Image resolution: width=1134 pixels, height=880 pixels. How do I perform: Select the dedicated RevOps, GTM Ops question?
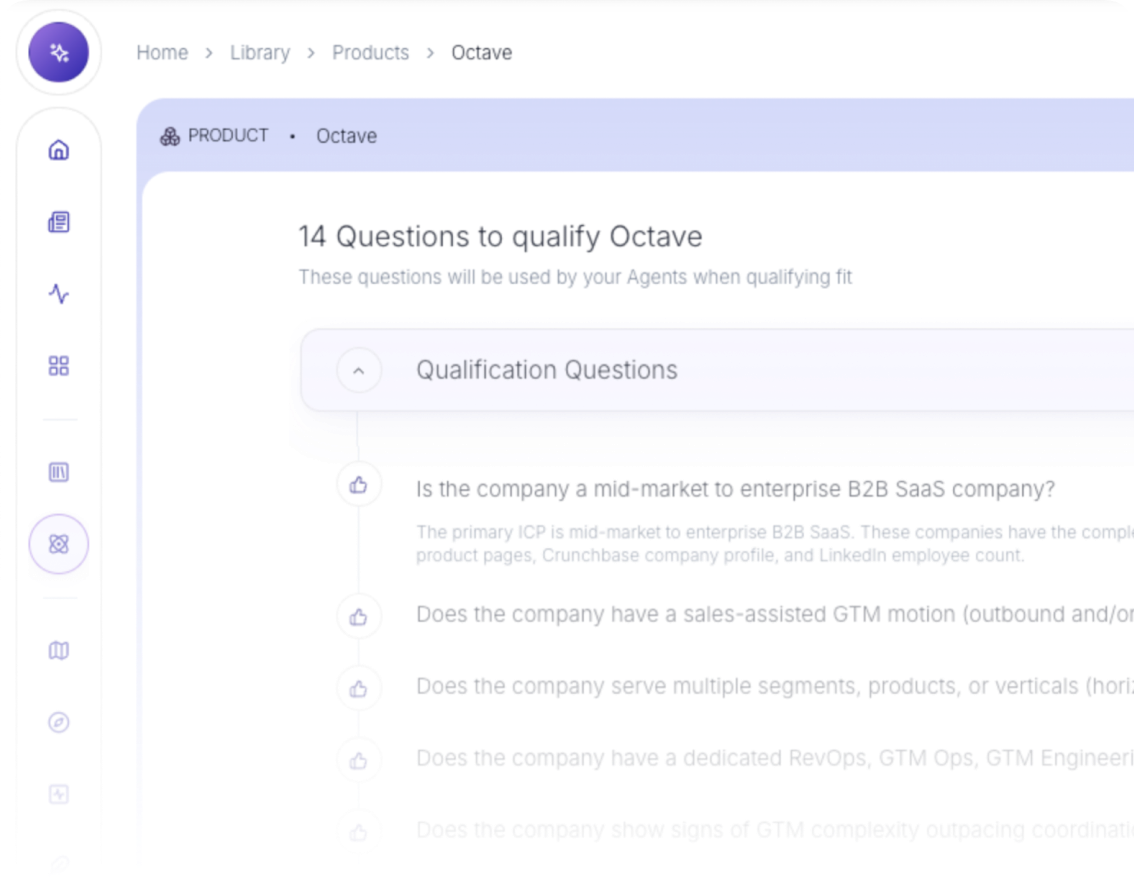[775, 758]
